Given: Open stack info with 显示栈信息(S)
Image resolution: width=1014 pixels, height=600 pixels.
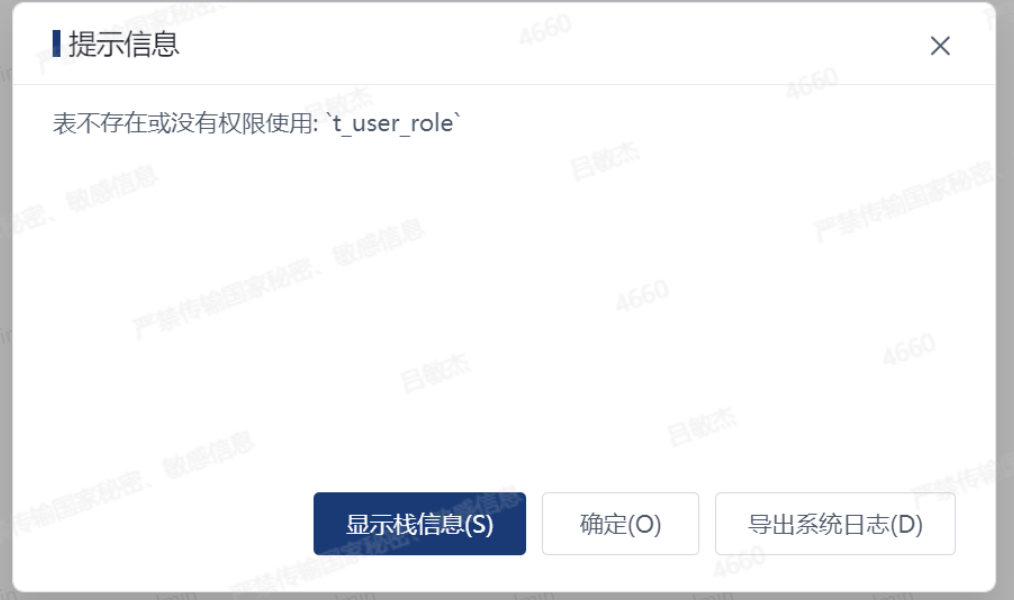Looking at the screenshot, I should point(420,524).
